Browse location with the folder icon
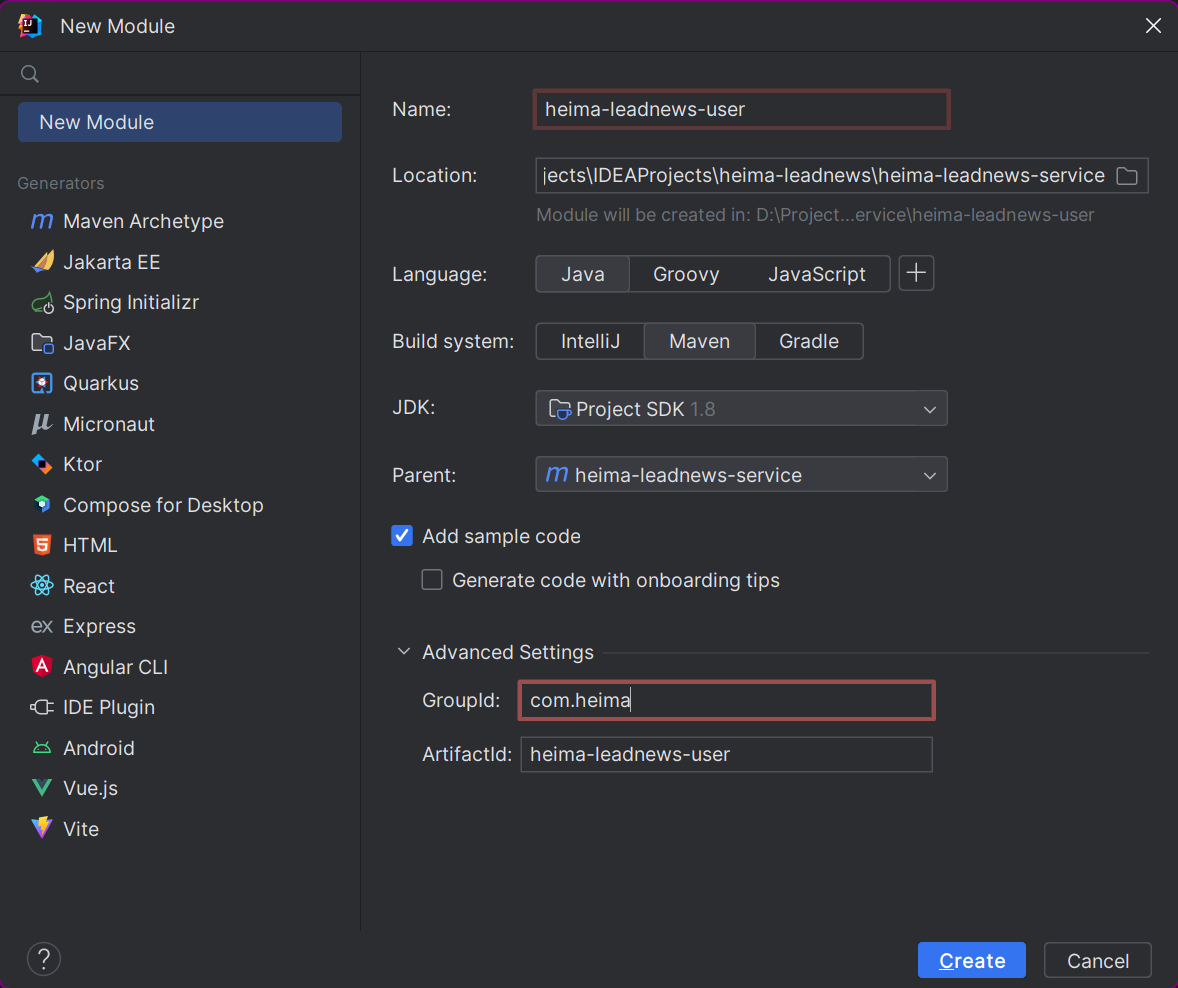 coord(1127,176)
